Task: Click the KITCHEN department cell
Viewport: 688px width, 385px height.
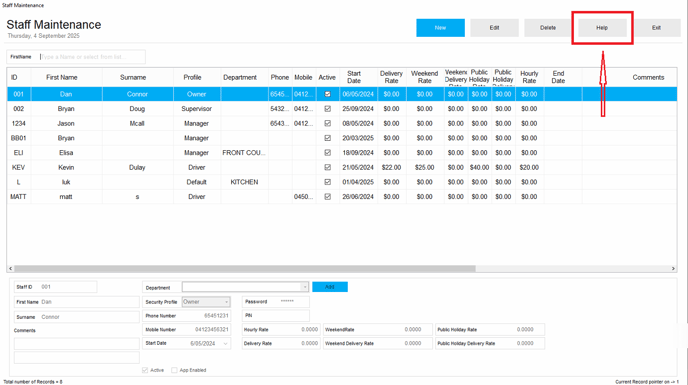Action: click(x=244, y=182)
